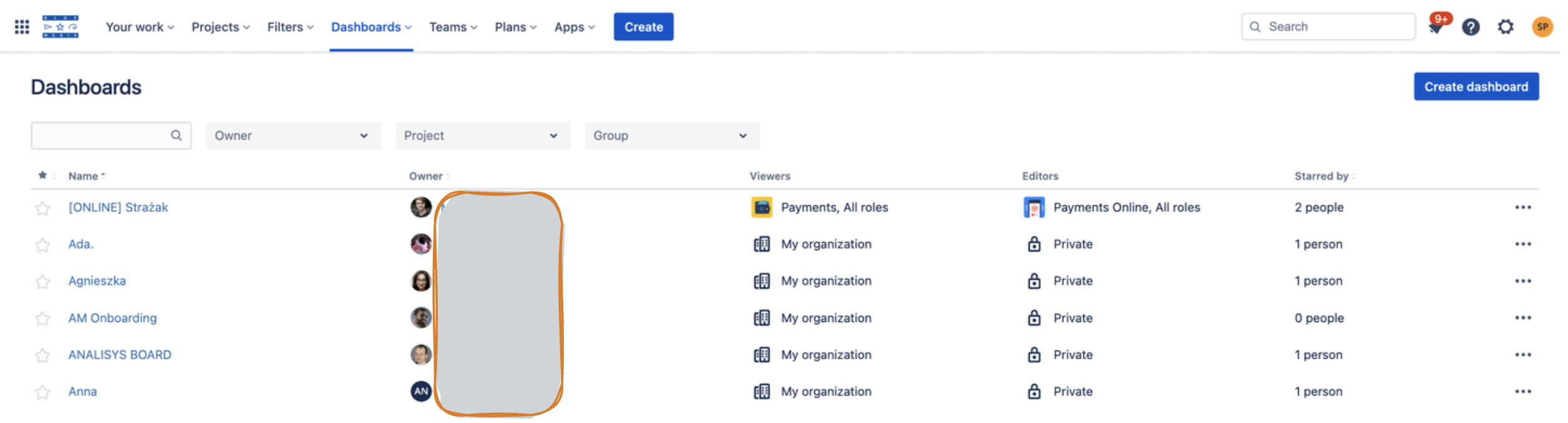This screenshot has height=423, width=1568.
Task: Open more actions for Anna dashboard row
Action: [x=1522, y=392]
